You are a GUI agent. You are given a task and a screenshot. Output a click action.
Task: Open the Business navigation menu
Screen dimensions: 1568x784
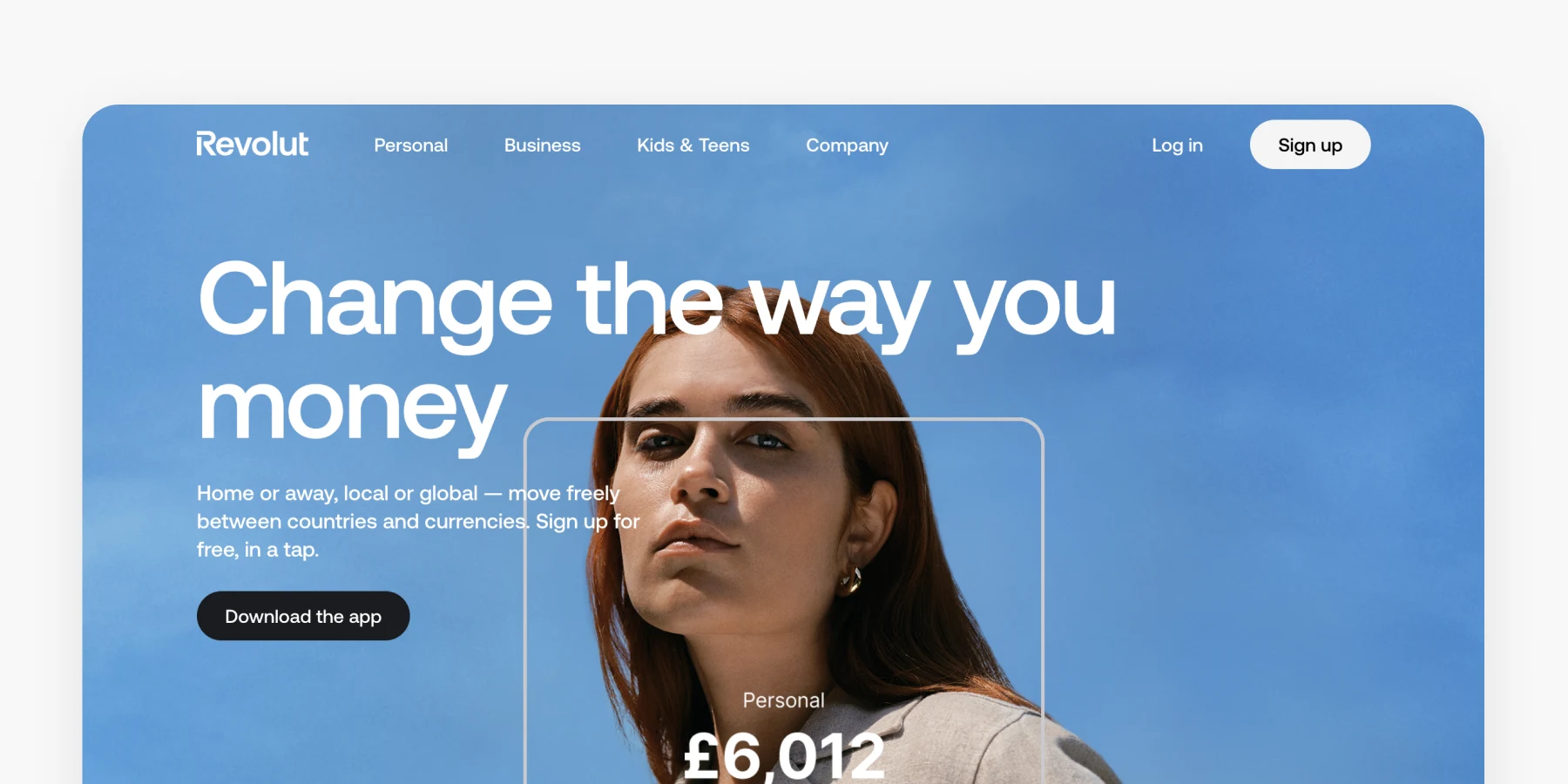[542, 145]
